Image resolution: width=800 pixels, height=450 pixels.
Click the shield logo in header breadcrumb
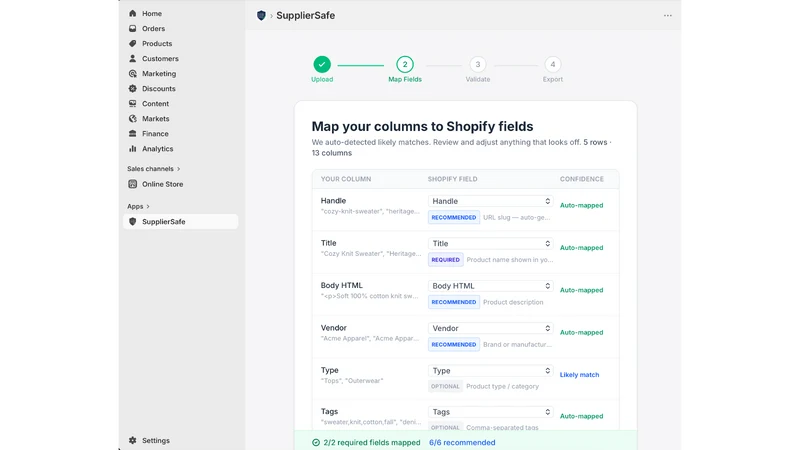[261, 15]
